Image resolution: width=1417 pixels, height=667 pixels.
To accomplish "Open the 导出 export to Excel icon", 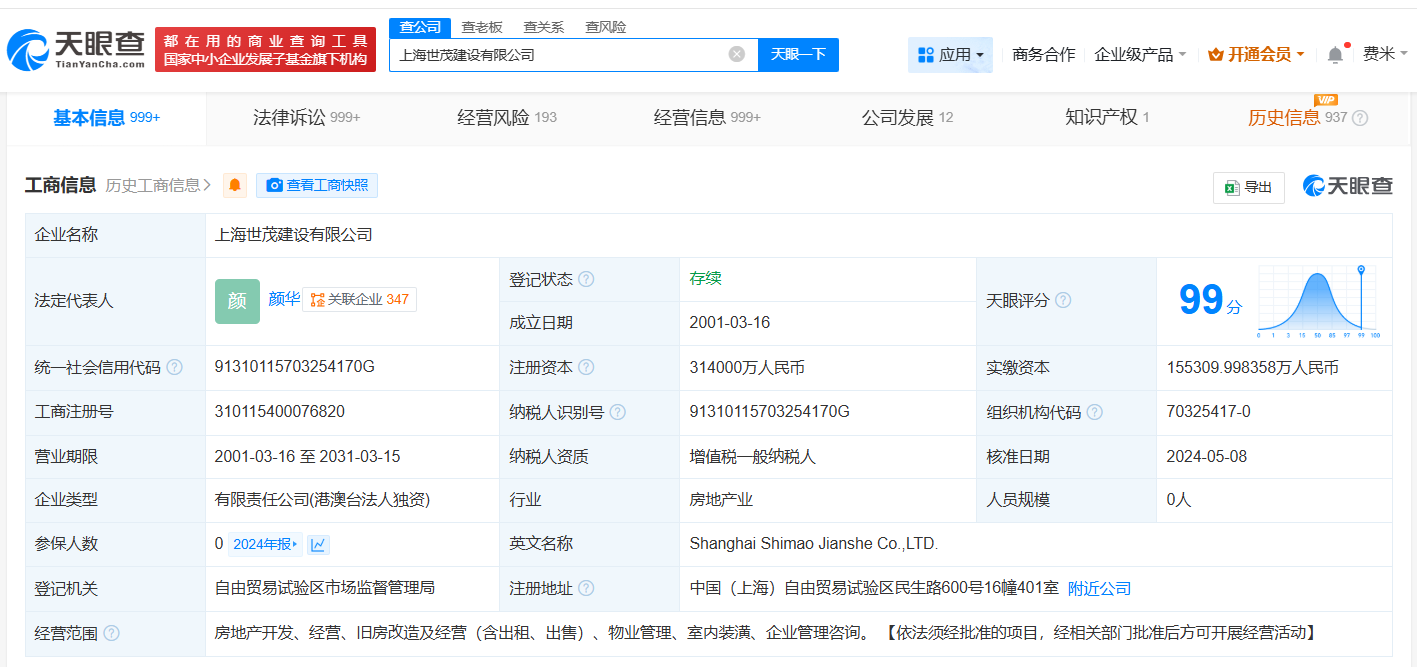I will tap(1231, 187).
